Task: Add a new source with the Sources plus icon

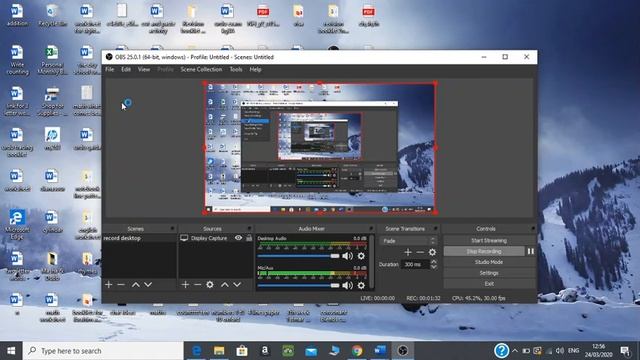Action: [x=185, y=284]
